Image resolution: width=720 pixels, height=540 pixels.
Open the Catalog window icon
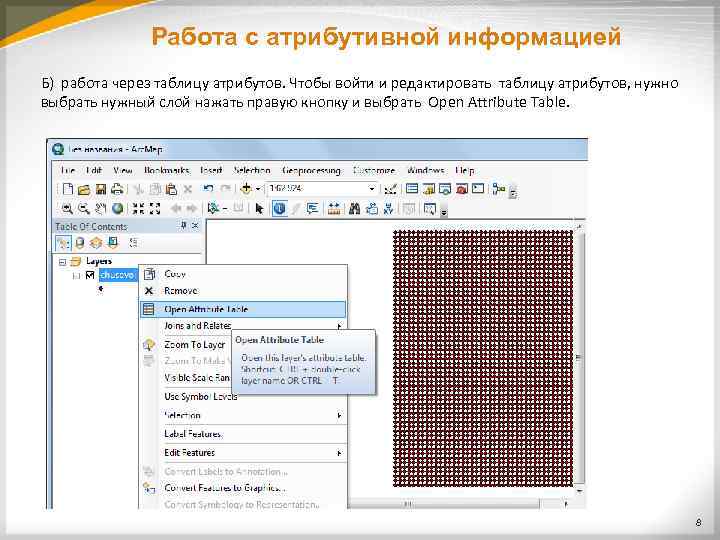(x=429, y=189)
